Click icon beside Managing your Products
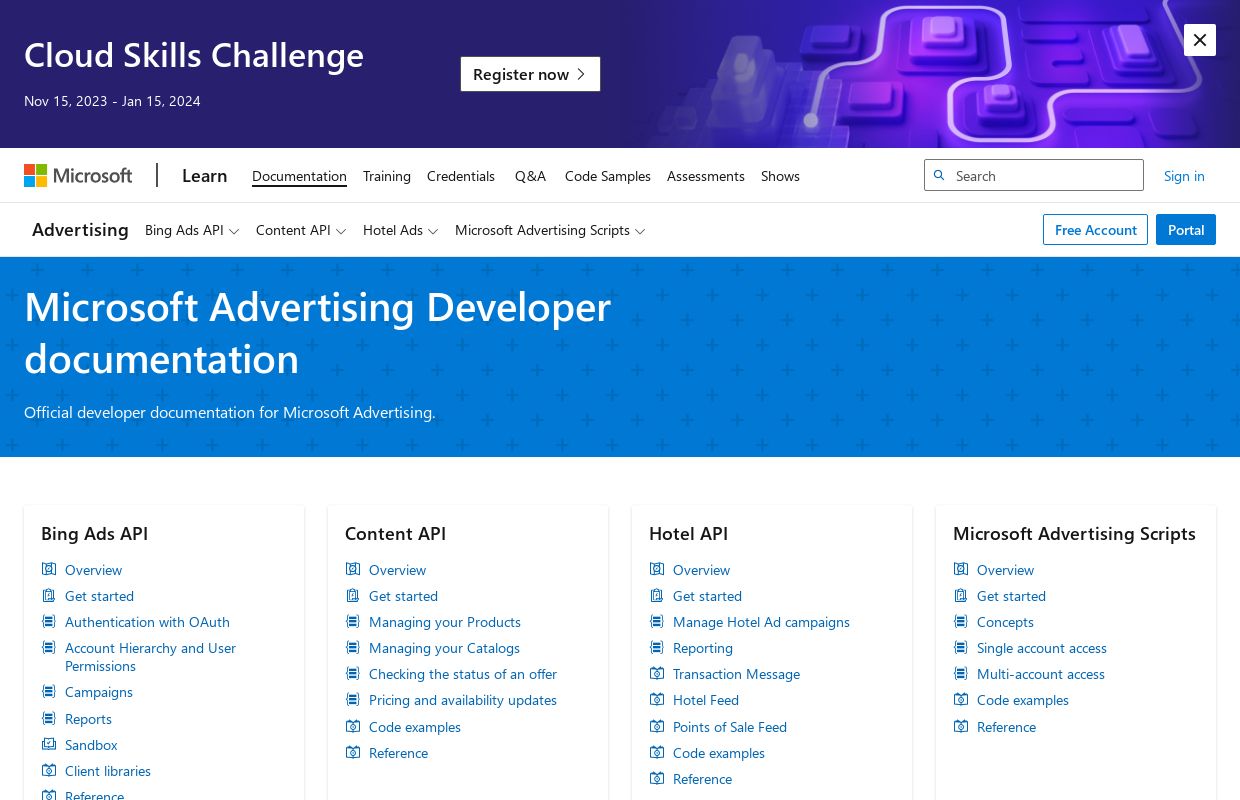1240x800 pixels. pos(353,621)
